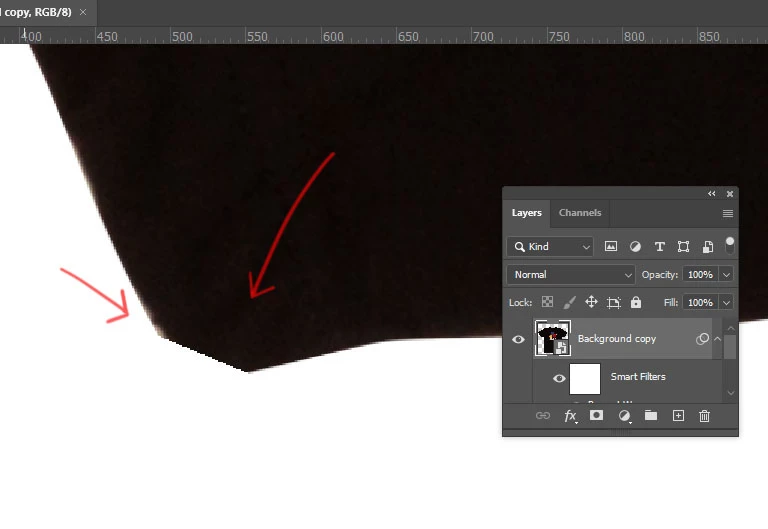Screen dimensions: 768x529
Task: Open the Kind filter dropdown
Action: coord(550,247)
